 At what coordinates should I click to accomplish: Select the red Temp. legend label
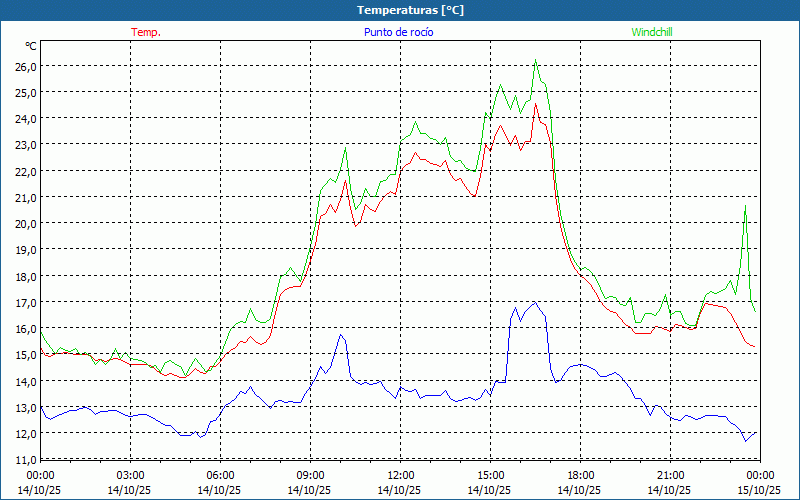145,32
